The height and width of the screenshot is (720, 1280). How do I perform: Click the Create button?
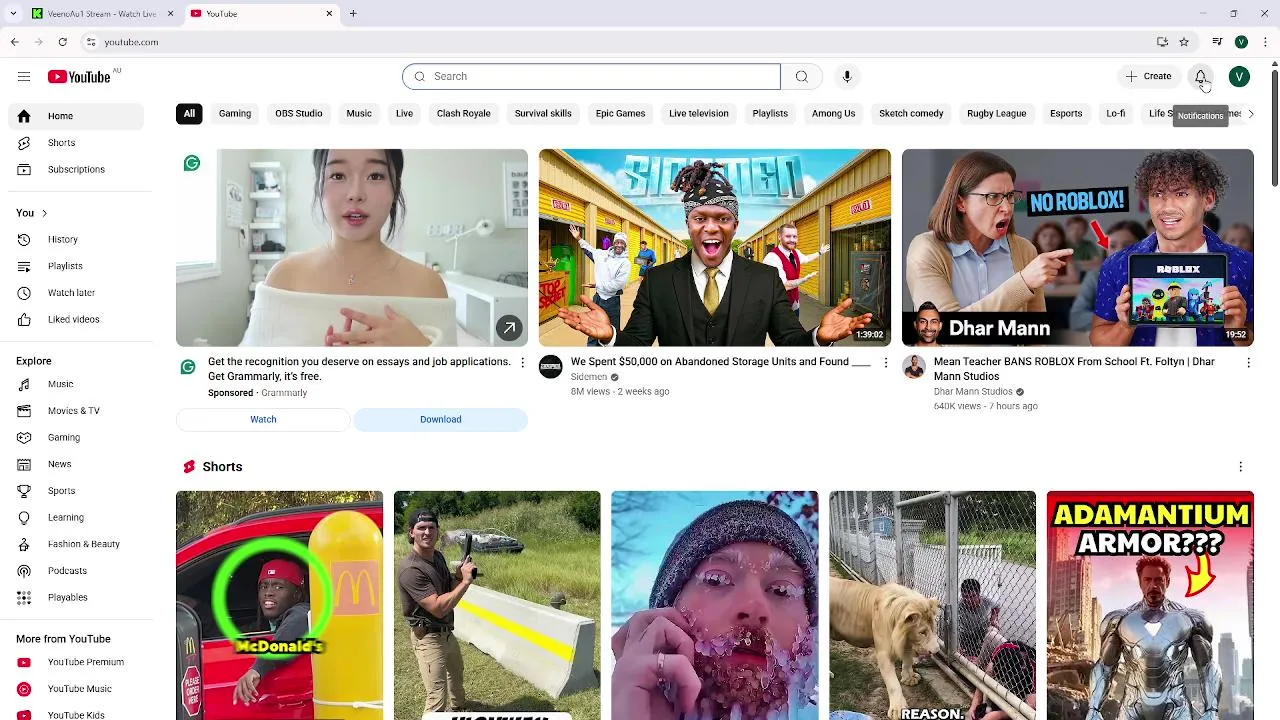point(1148,76)
